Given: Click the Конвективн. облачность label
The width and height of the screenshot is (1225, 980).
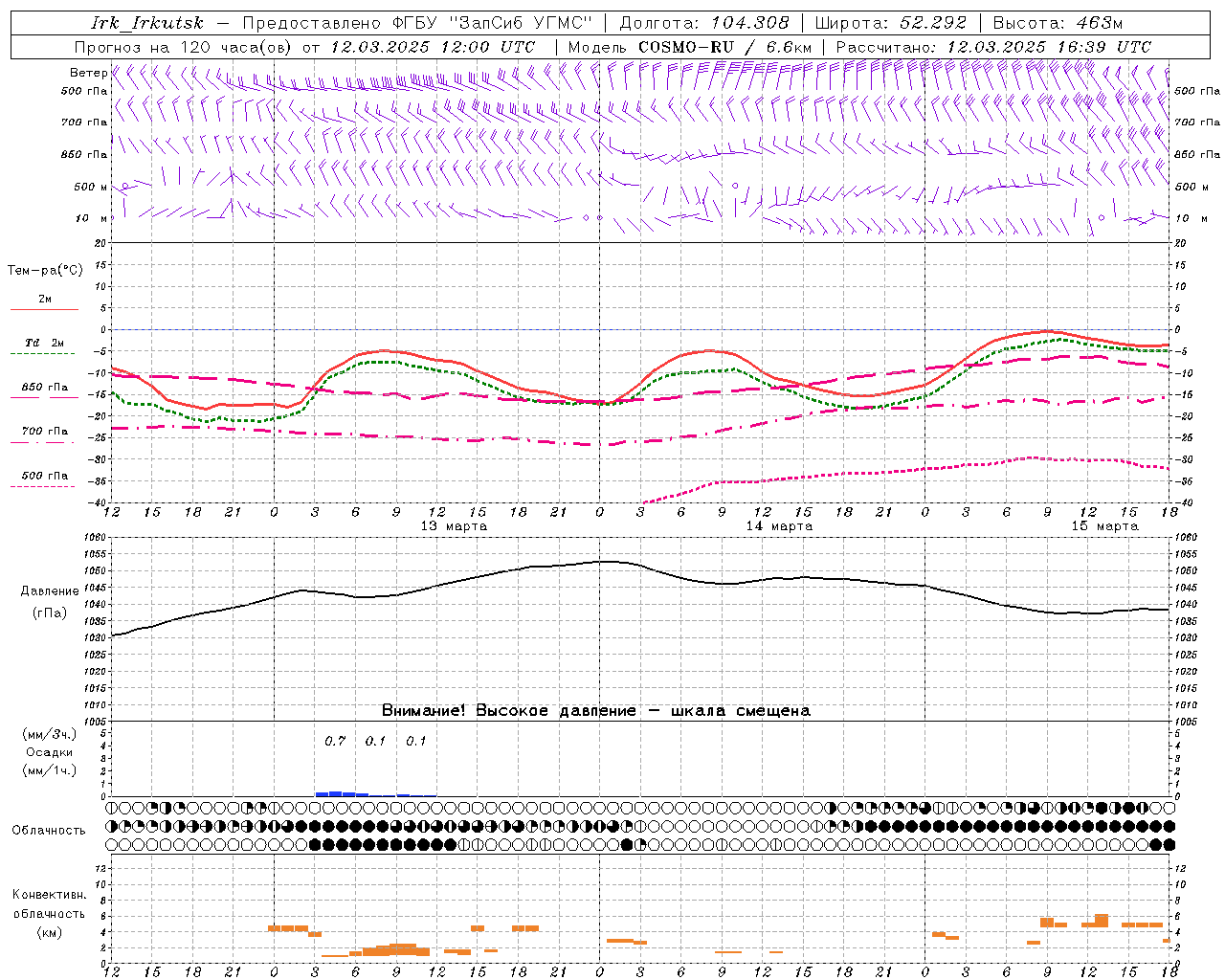Looking at the screenshot, I should (49, 913).
